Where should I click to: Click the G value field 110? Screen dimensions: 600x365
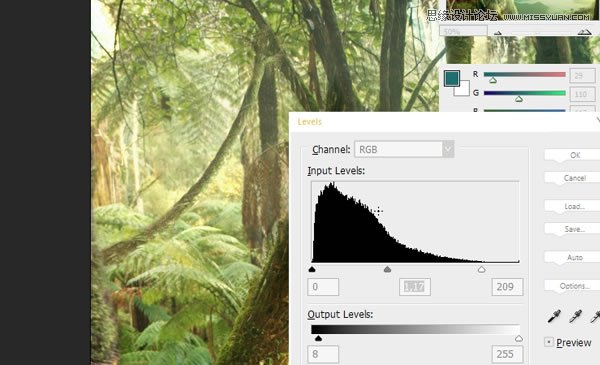(x=582, y=94)
